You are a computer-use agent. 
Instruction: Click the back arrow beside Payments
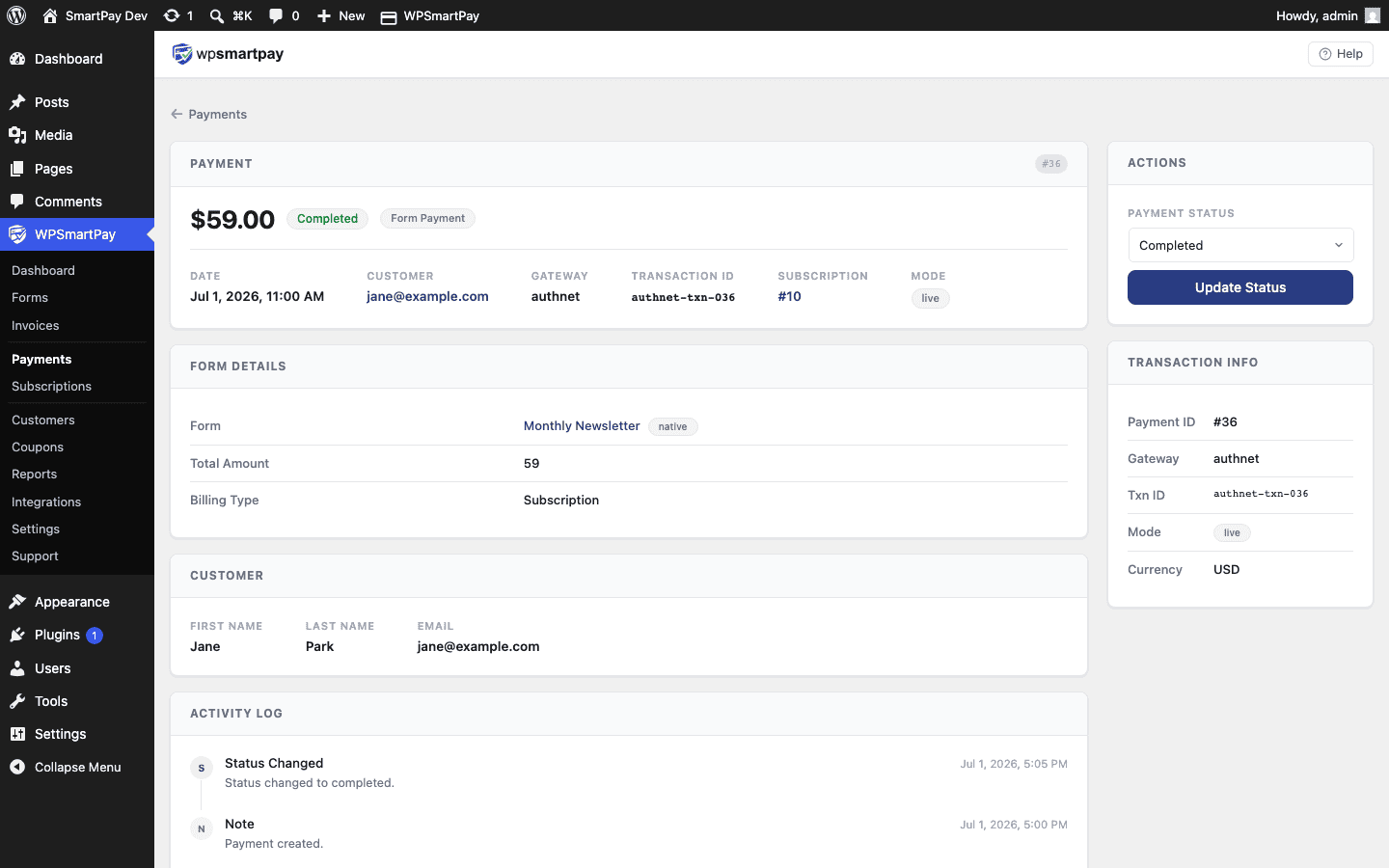177,114
